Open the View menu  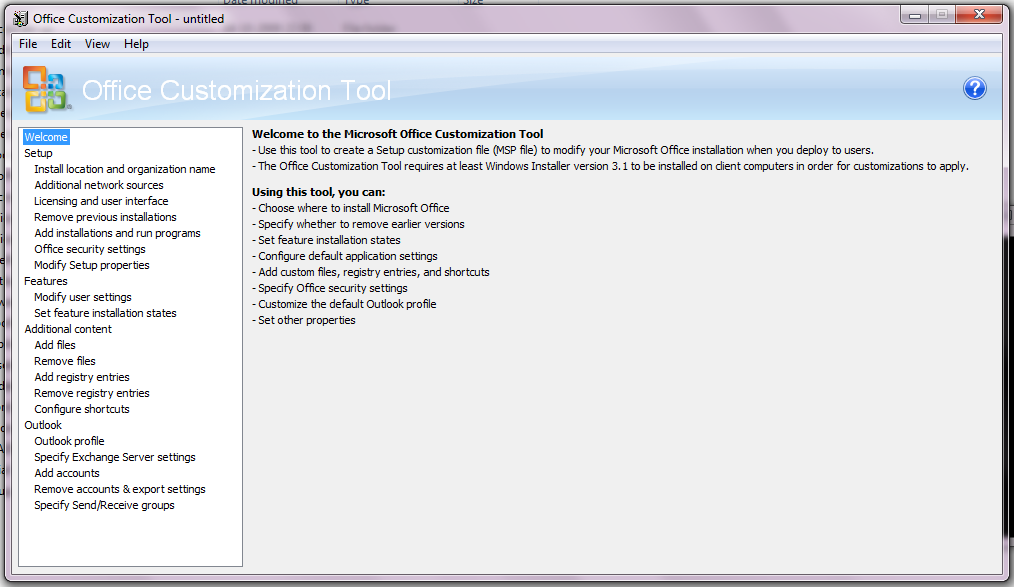tap(97, 44)
